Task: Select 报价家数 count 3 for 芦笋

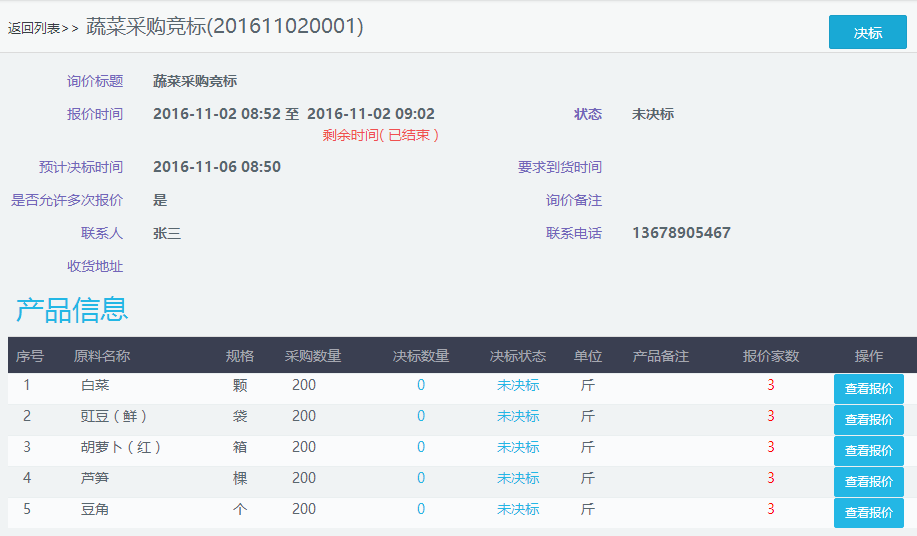Action: 771,479
